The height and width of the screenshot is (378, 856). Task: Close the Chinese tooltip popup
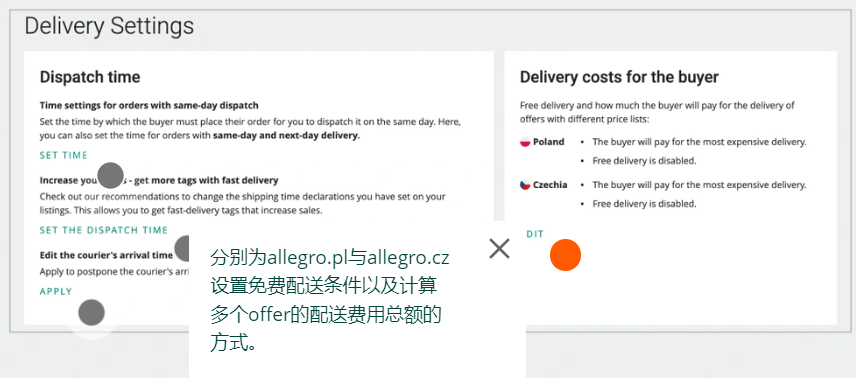click(499, 249)
